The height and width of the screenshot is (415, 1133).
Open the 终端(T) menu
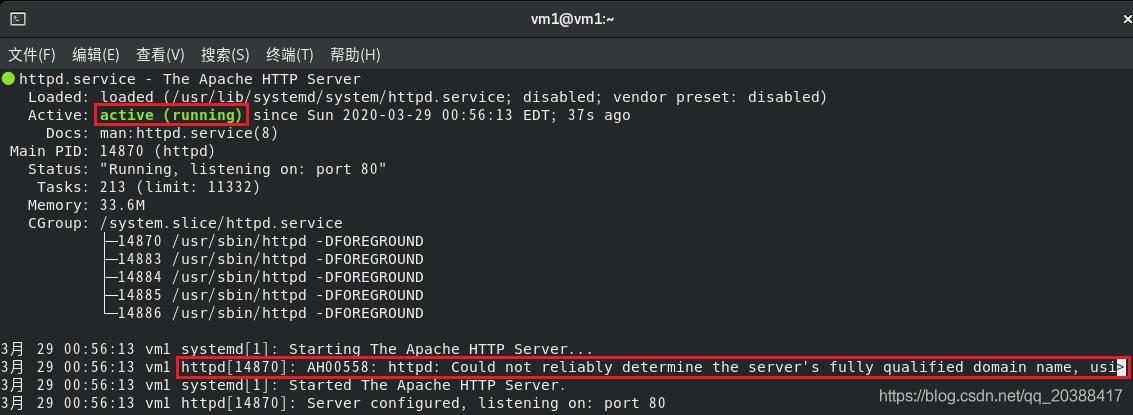(290, 55)
